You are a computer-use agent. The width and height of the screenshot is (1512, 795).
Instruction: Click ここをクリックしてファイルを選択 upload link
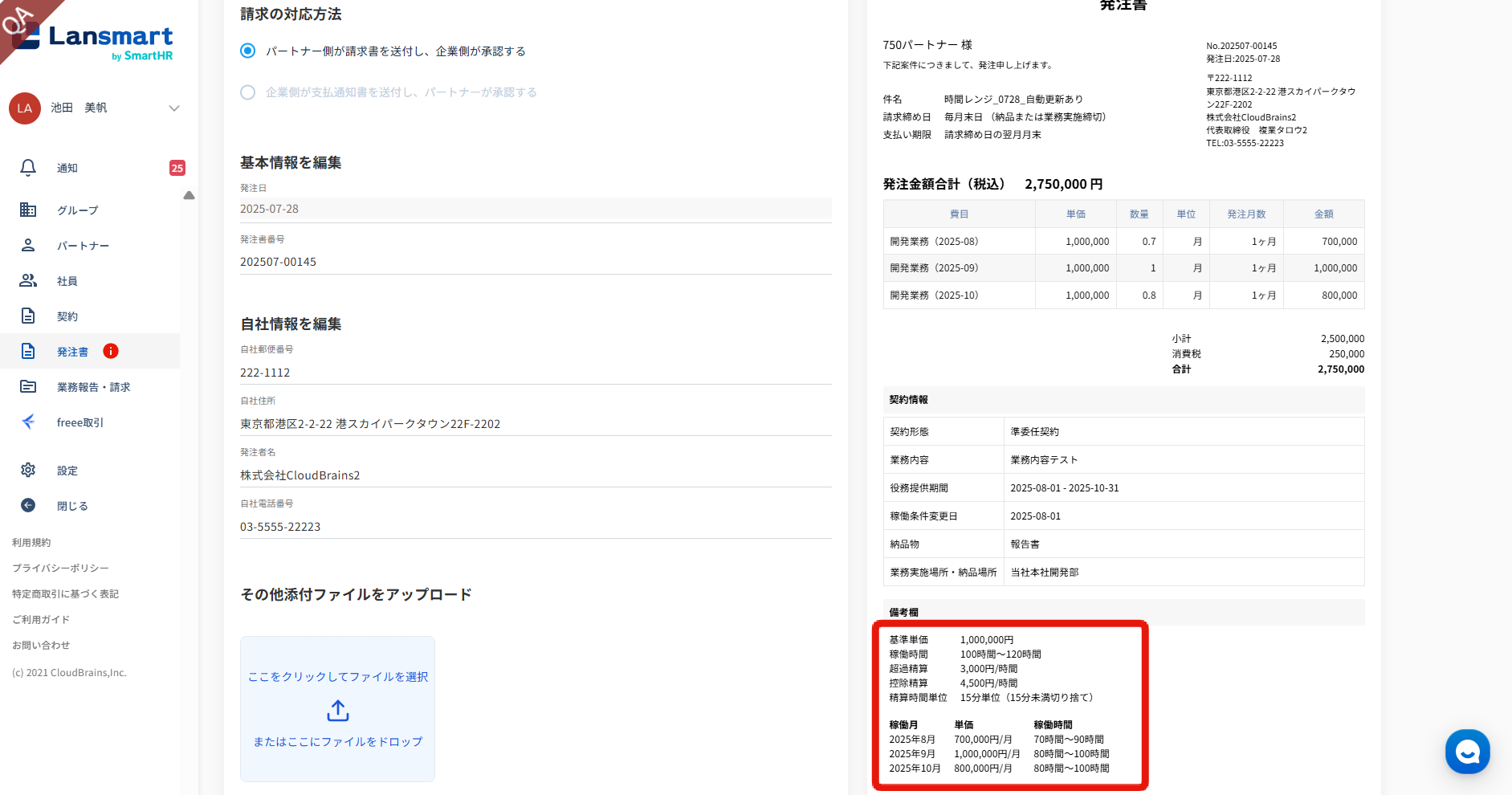pos(338,677)
